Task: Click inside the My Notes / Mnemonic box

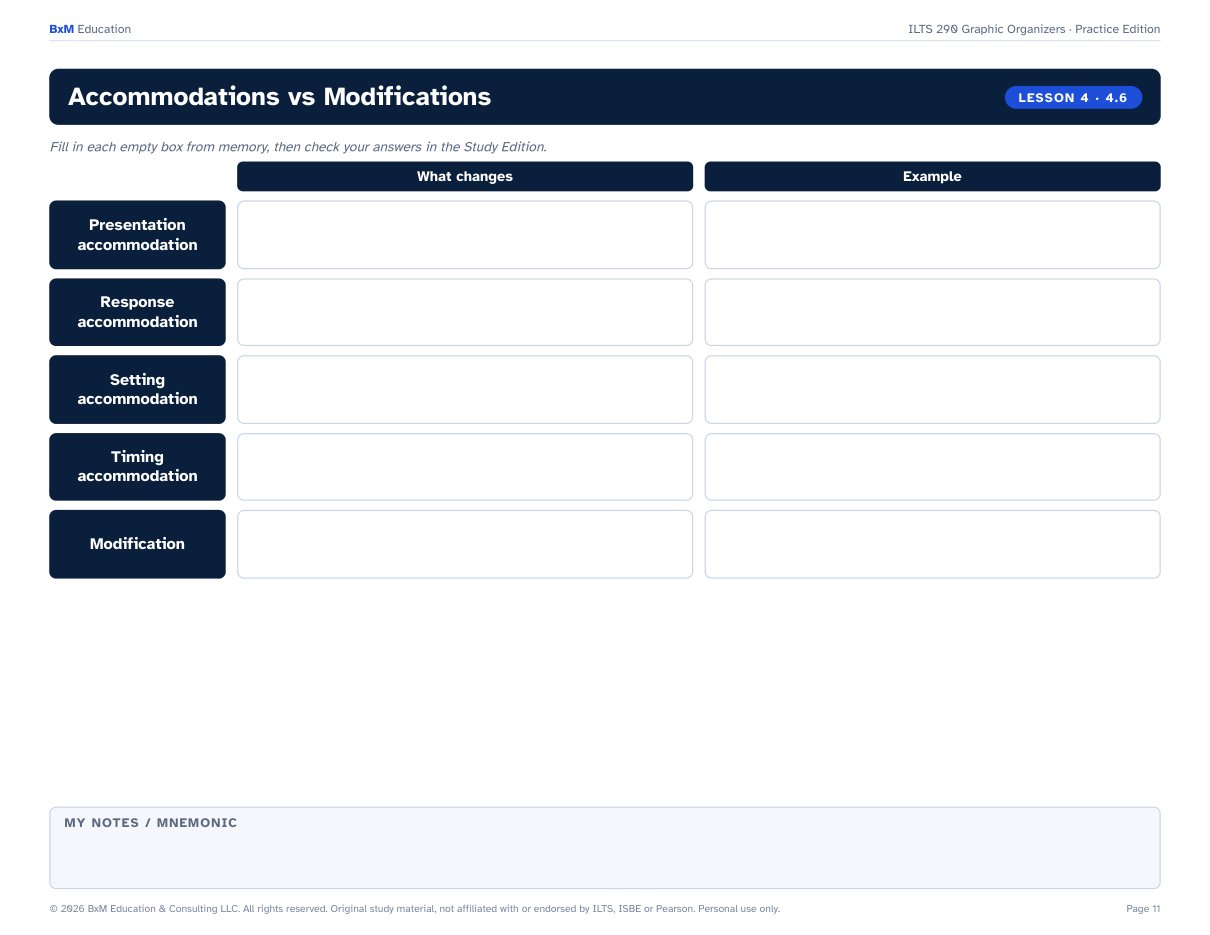Action: (605, 848)
